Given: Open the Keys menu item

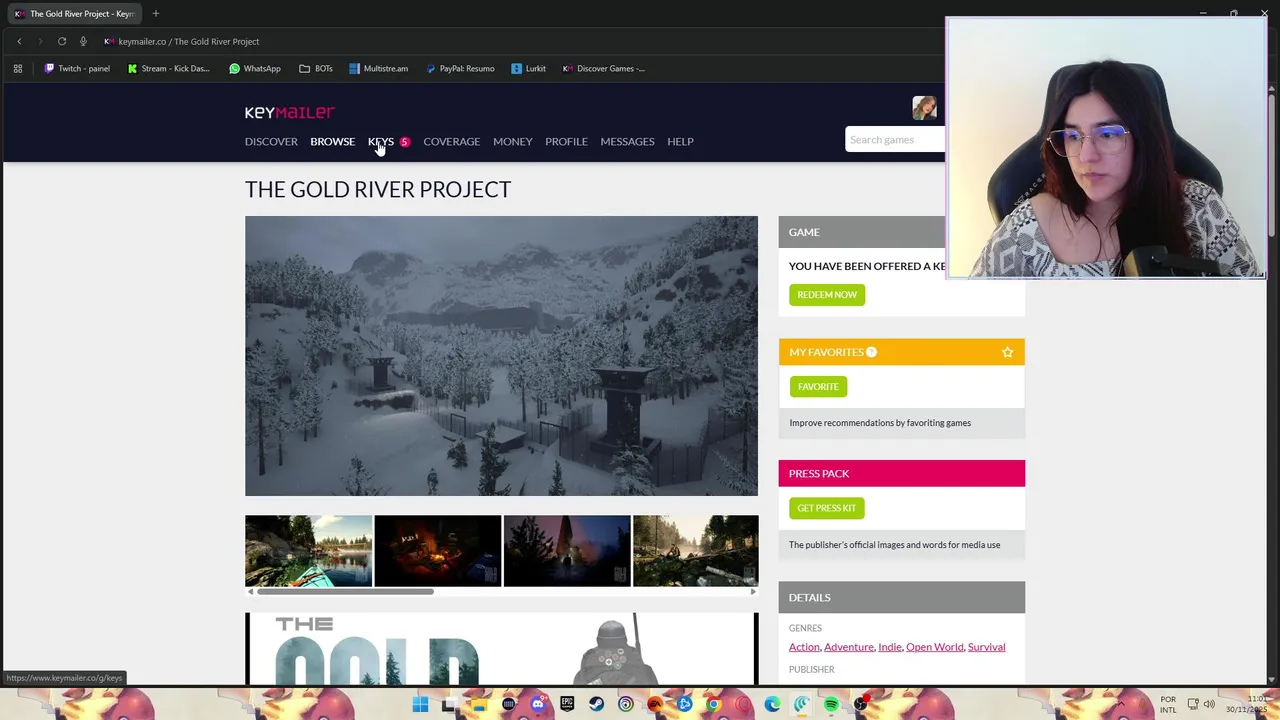Looking at the screenshot, I should pos(381,141).
